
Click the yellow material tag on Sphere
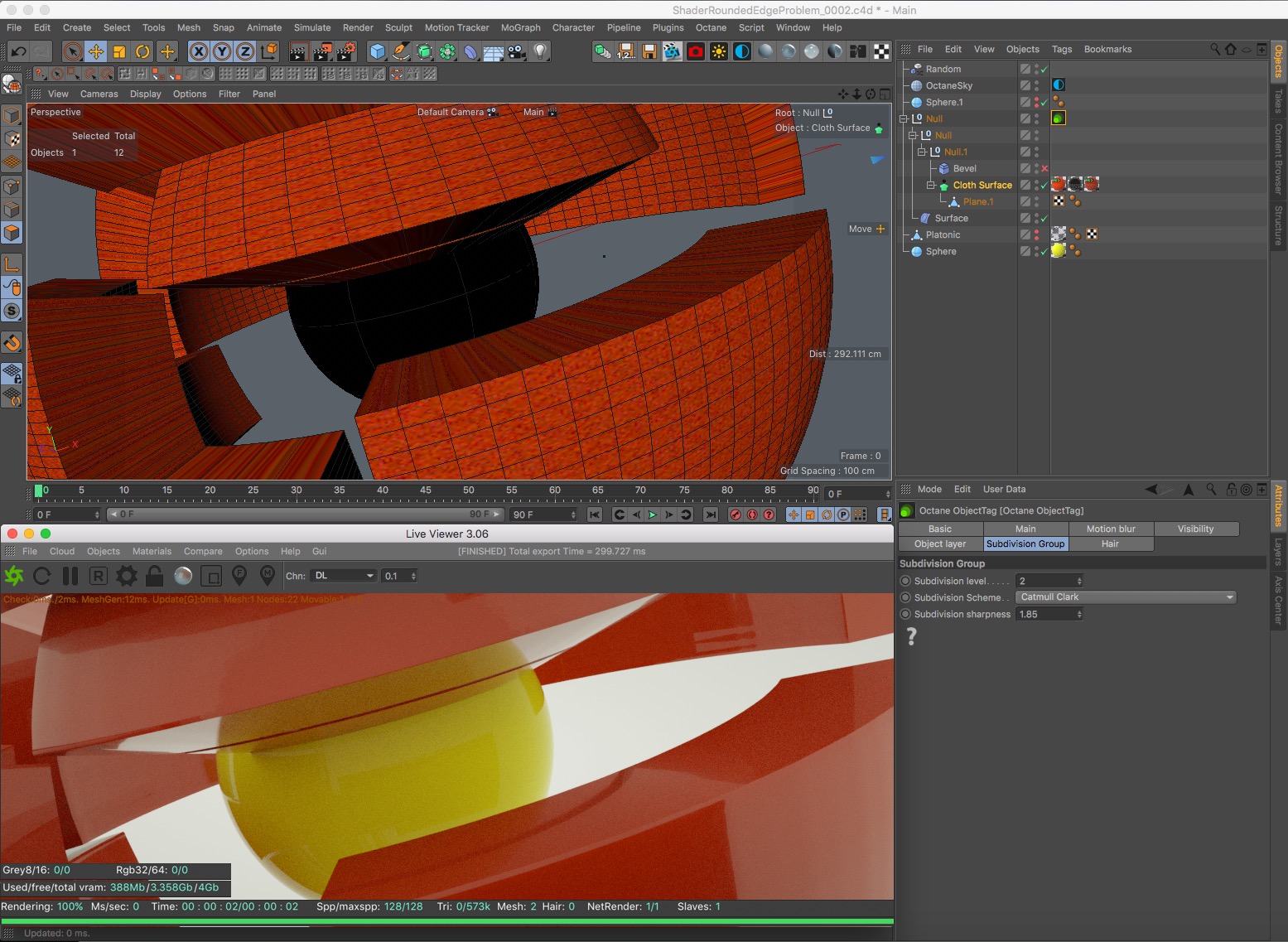(1059, 251)
